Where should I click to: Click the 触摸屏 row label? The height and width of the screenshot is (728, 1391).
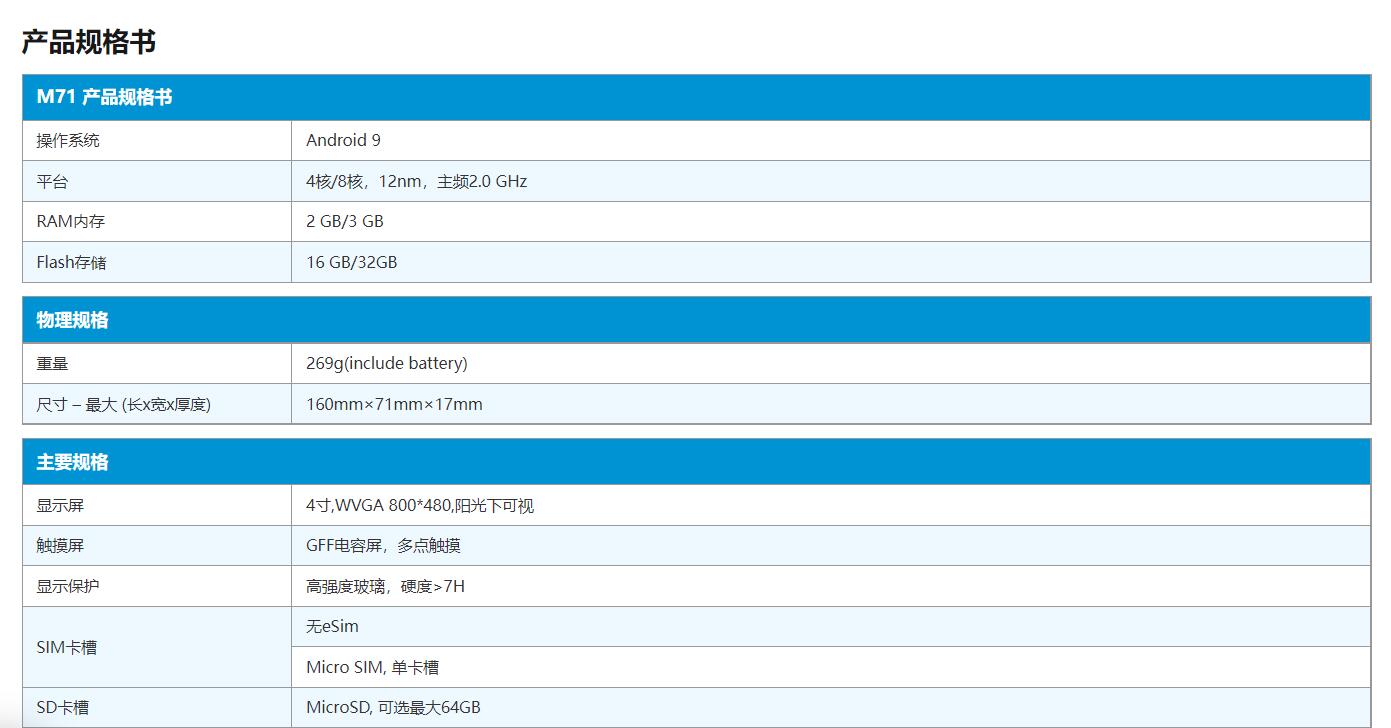click(61, 546)
